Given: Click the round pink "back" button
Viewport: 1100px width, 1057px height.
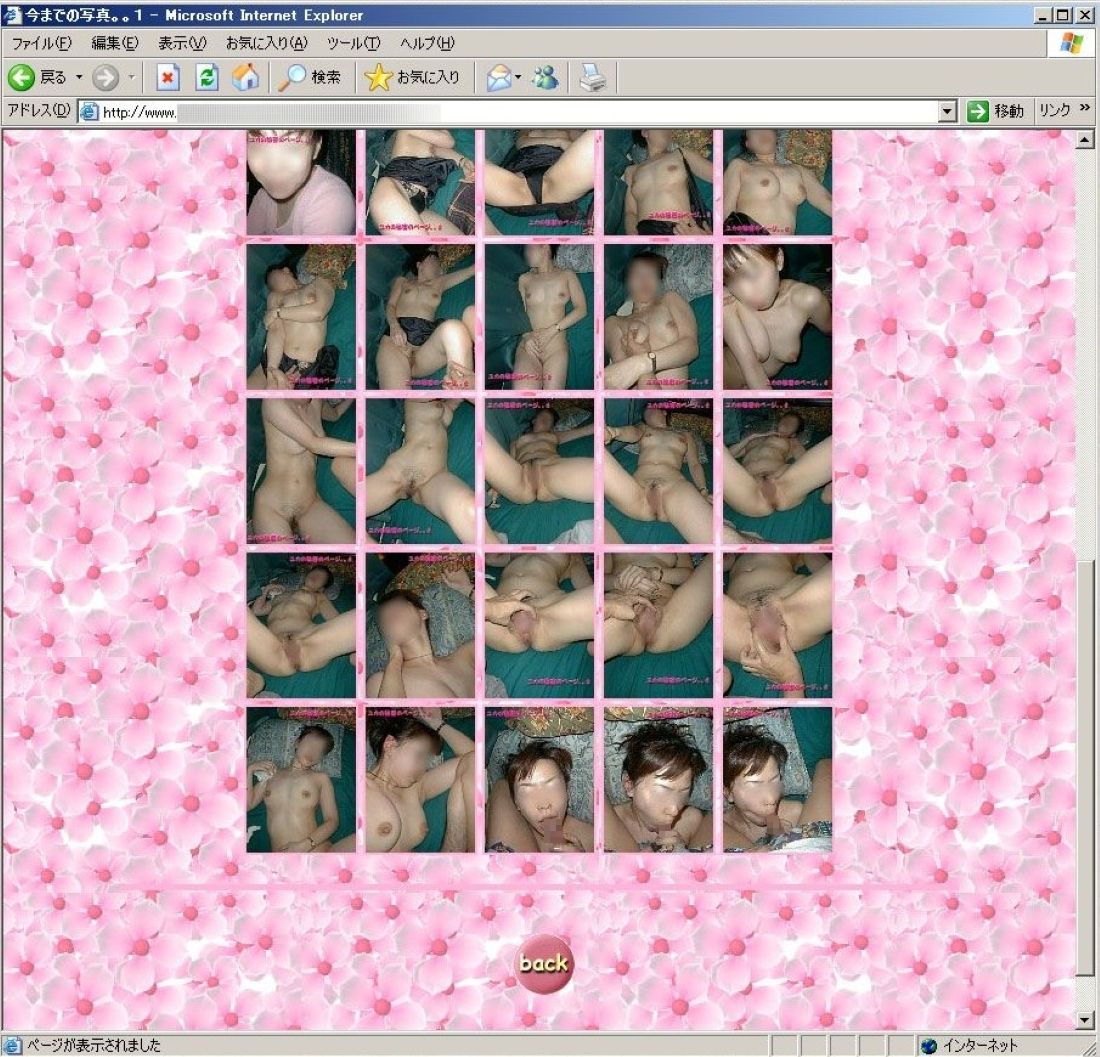Looking at the screenshot, I should point(544,963).
